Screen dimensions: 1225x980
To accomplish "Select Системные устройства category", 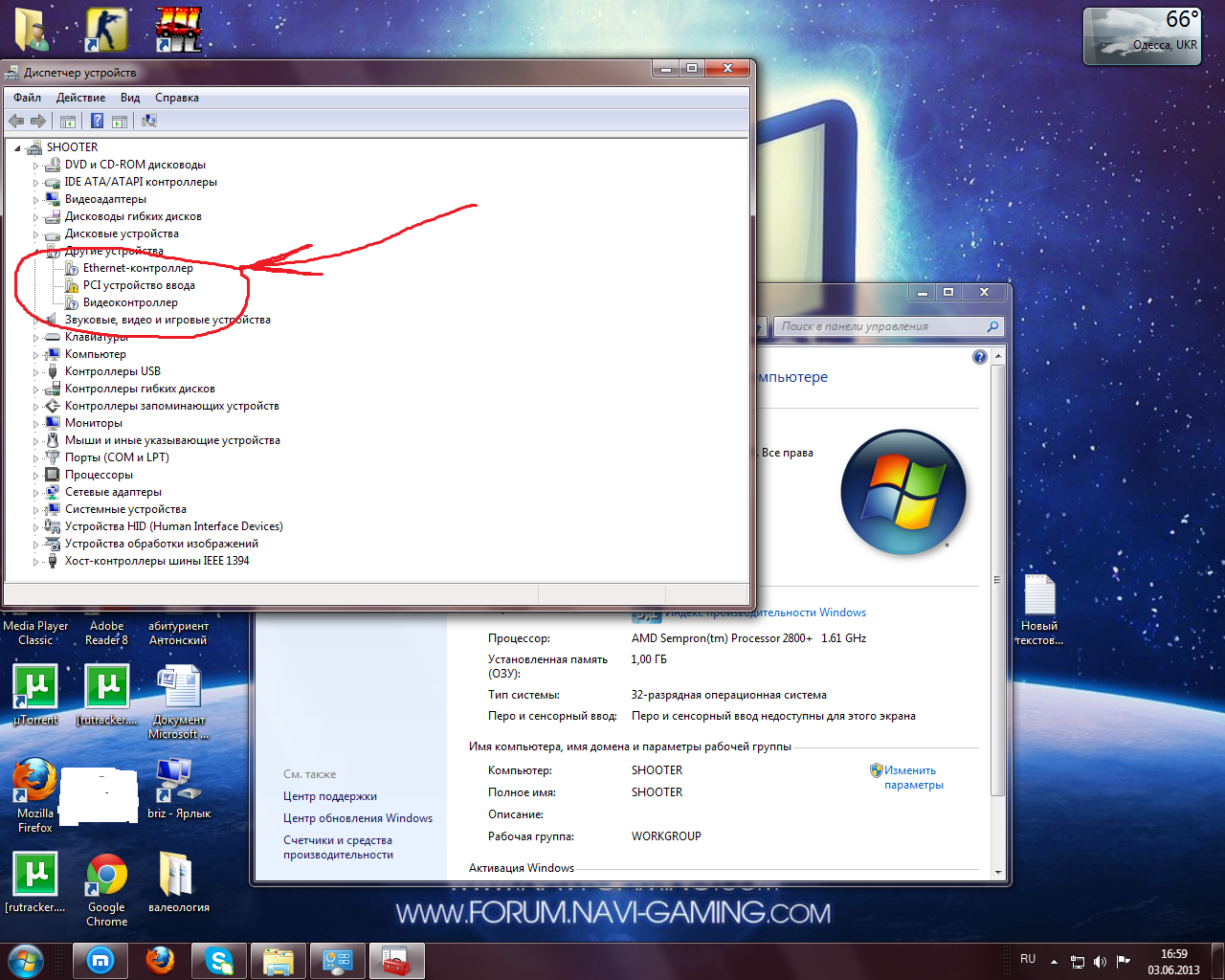I will (x=125, y=509).
